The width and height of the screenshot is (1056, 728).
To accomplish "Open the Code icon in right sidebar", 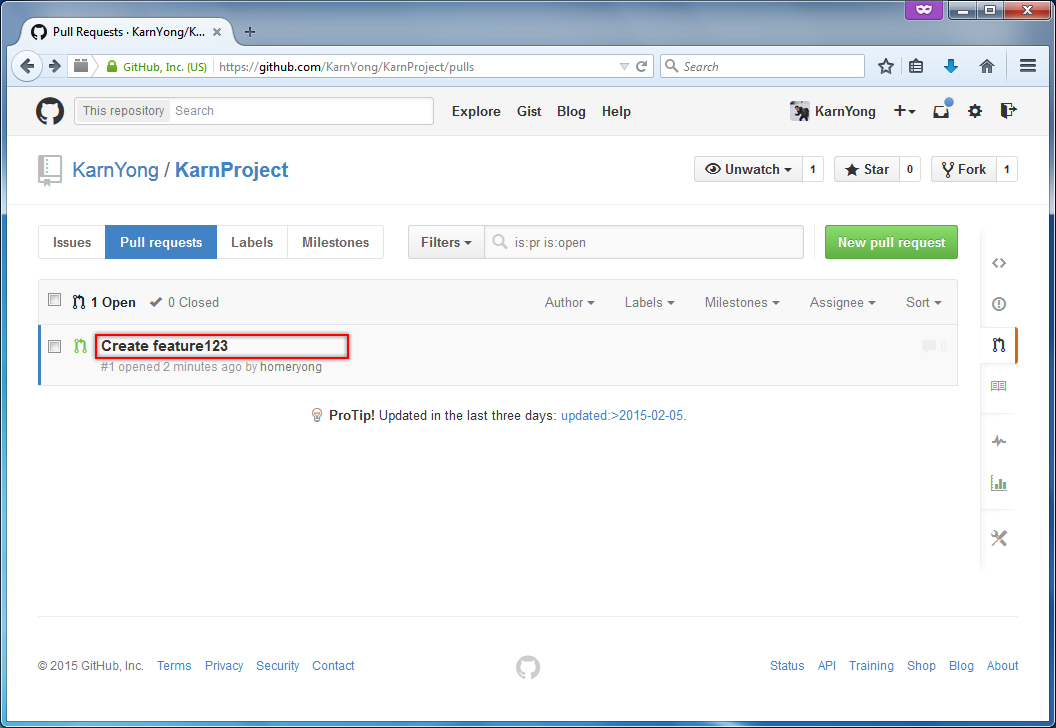I will [x=998, y=263].
